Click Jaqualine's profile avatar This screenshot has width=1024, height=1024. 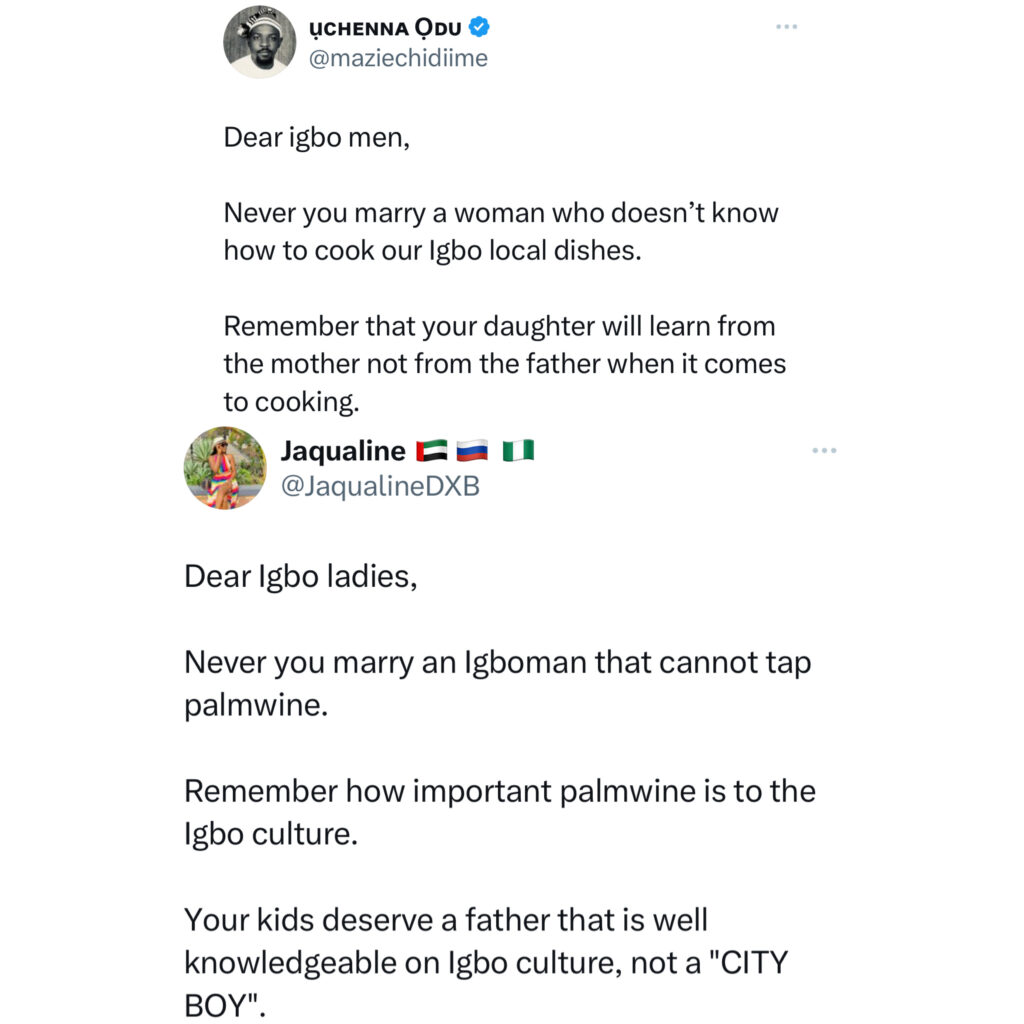coord(225,469)
